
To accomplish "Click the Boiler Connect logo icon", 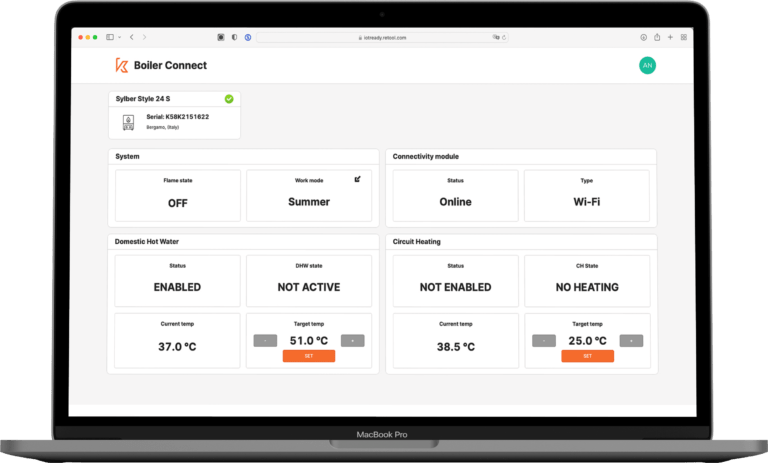I will tap(121, 65).
